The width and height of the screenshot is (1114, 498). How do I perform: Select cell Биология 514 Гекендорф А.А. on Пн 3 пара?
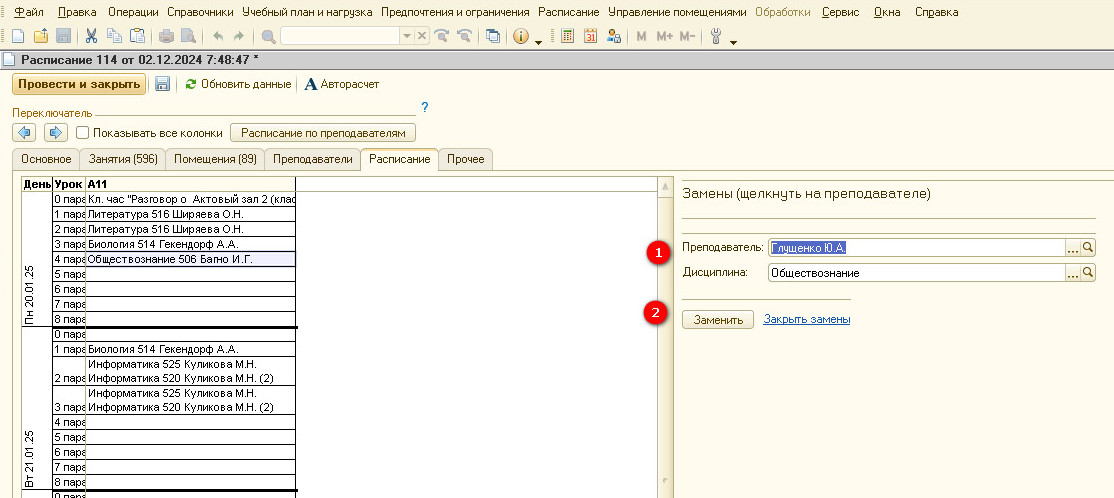[190, 244]
